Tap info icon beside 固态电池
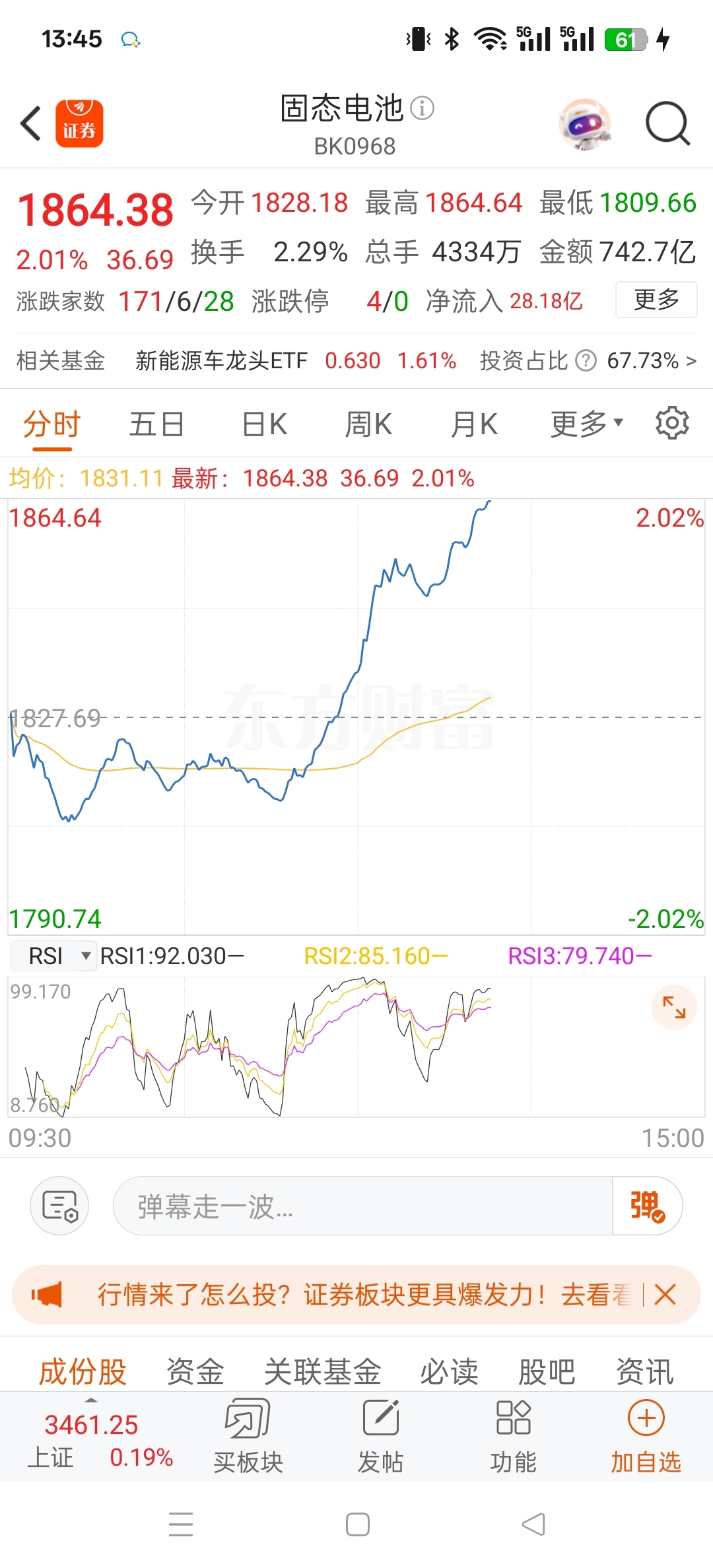Screen dimensions: 713x1568 click(423, 108)
